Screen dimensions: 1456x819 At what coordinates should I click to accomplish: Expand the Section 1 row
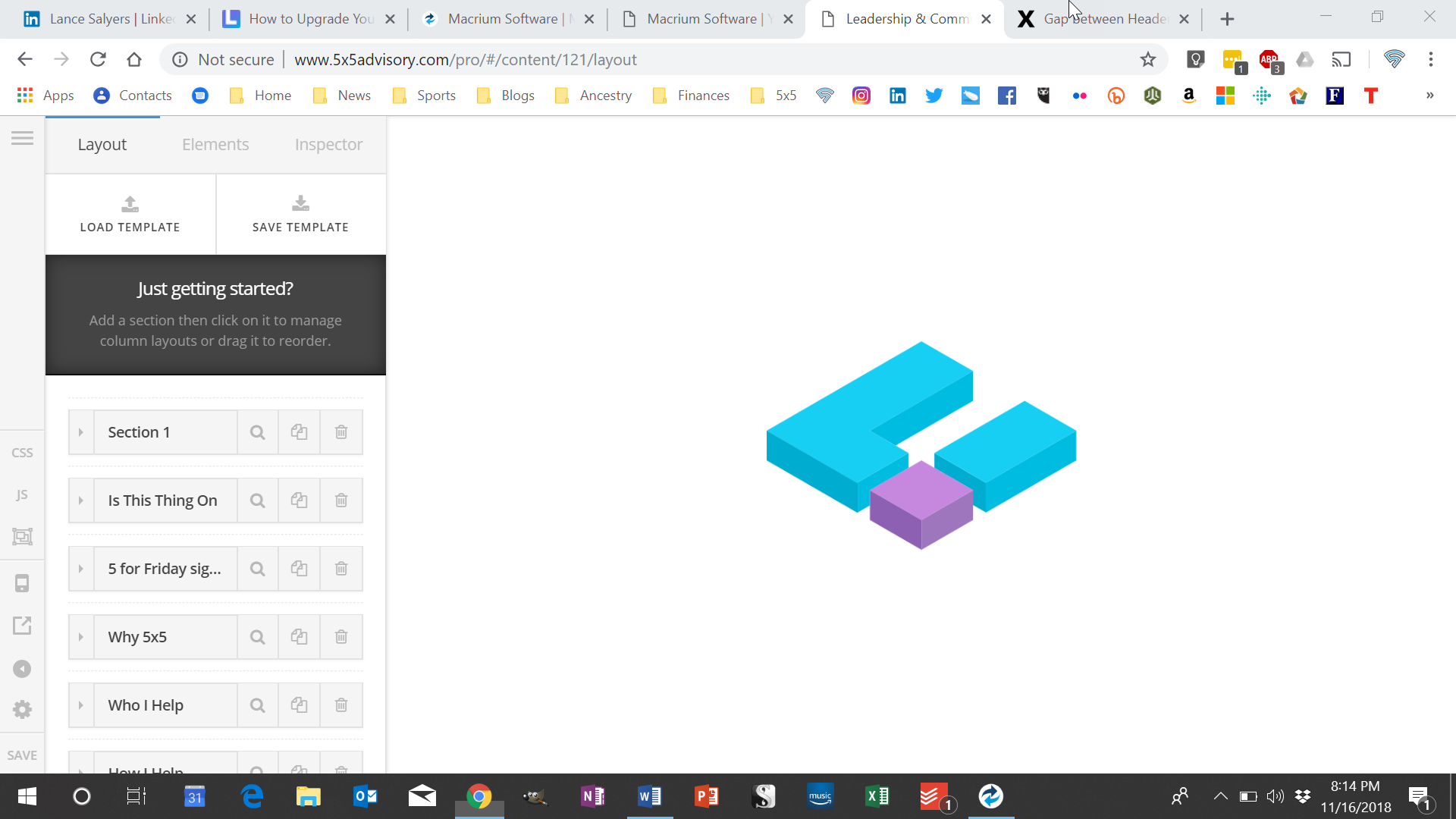click(81, 432)
